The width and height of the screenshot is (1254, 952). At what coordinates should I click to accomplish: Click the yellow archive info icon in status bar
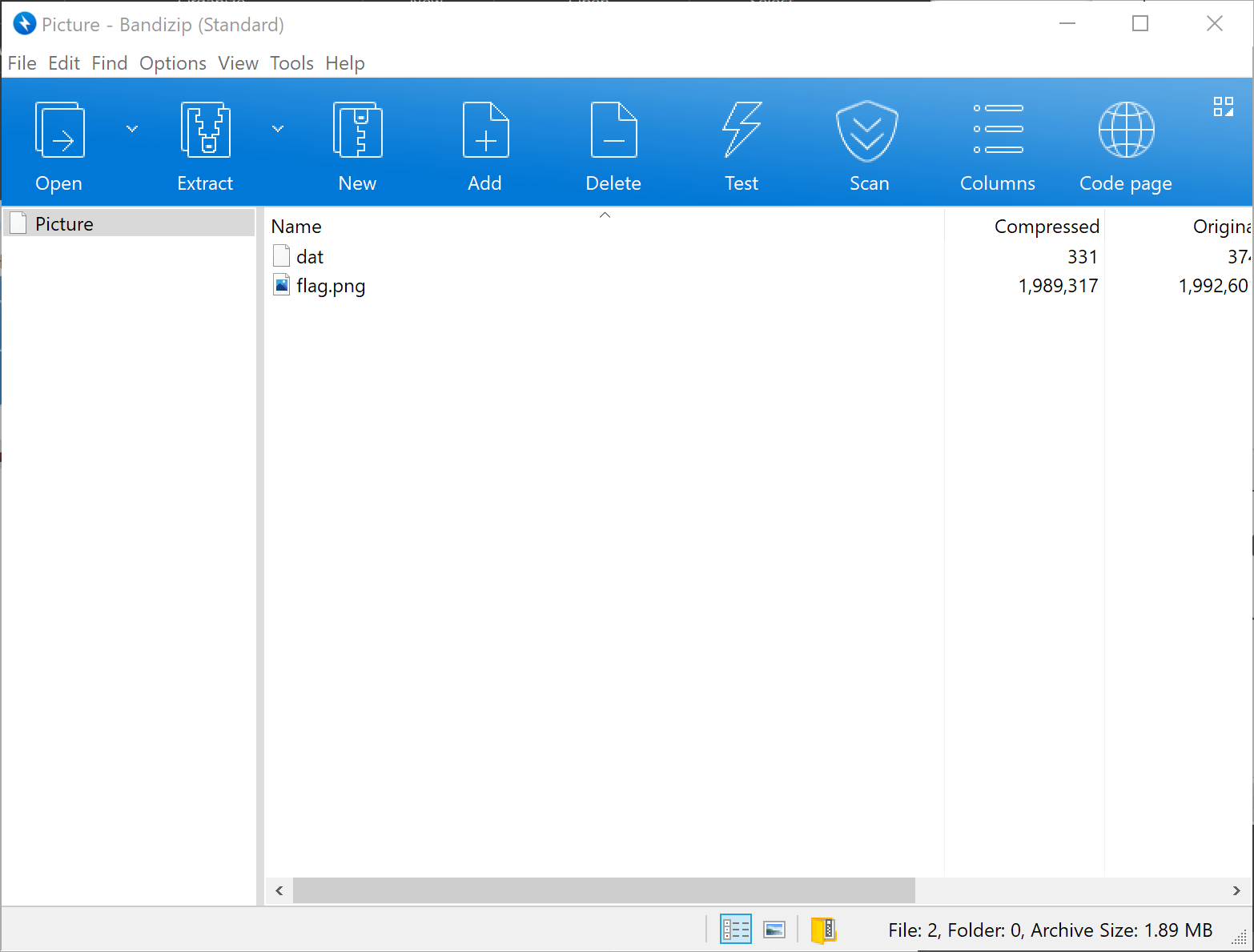pyautogui.click(x=823, y=929)
